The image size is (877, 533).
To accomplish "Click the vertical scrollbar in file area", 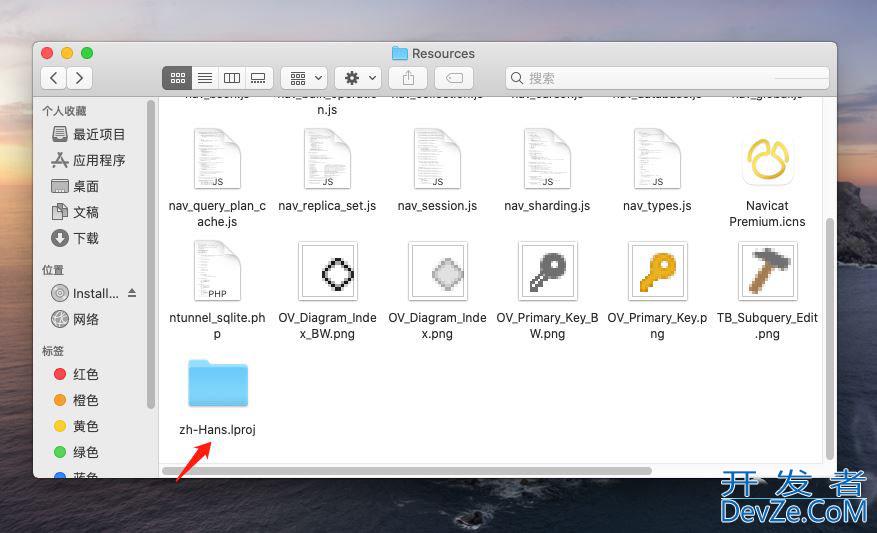I will (830, 338).
